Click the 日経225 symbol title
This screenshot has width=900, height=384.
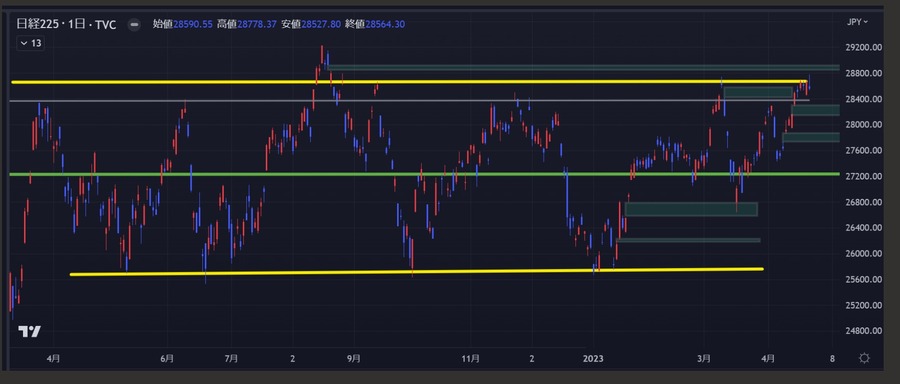coord(38,25)
